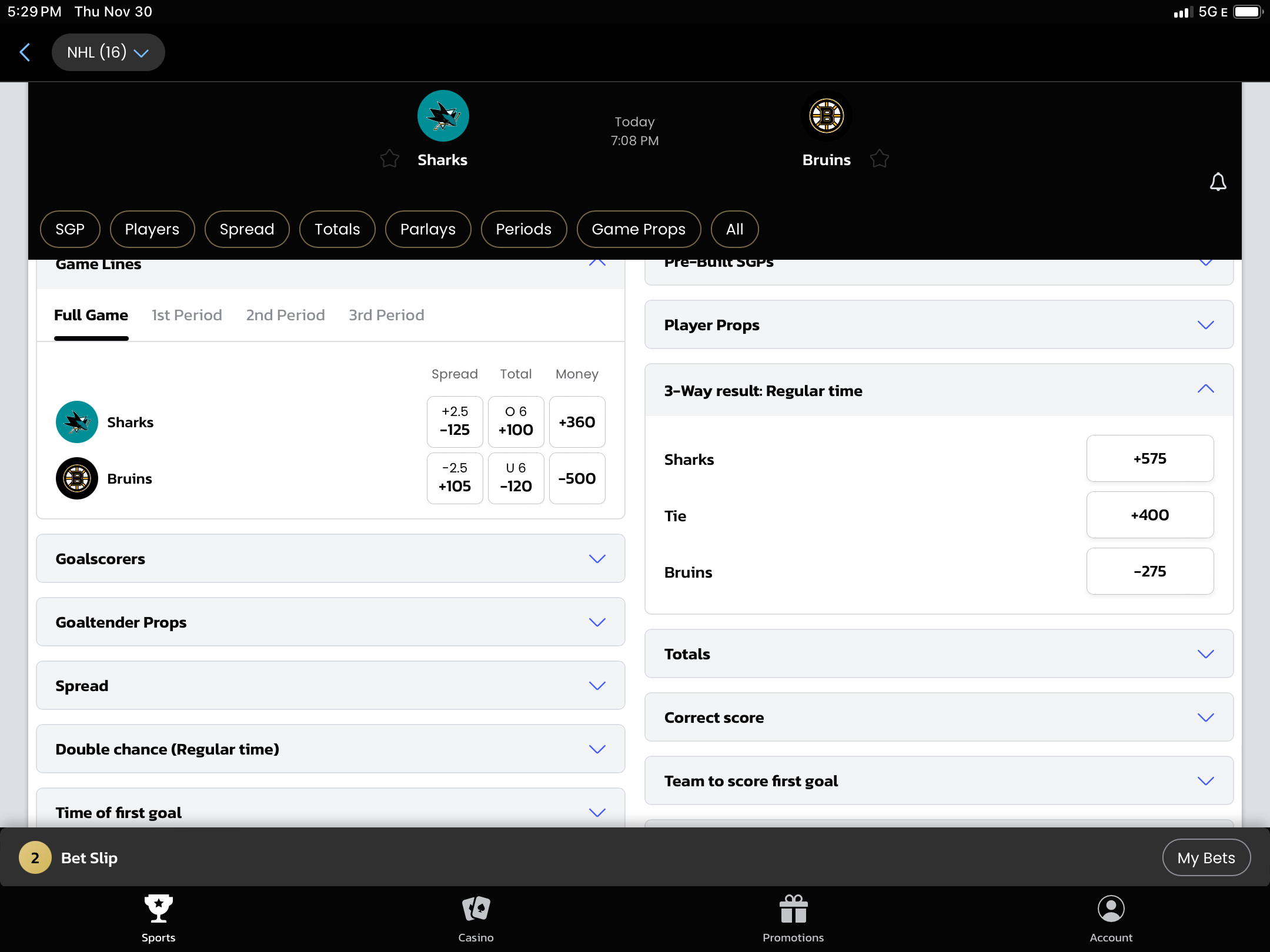
Task: Tap the back arrow icon
Action: click(25, 52)
